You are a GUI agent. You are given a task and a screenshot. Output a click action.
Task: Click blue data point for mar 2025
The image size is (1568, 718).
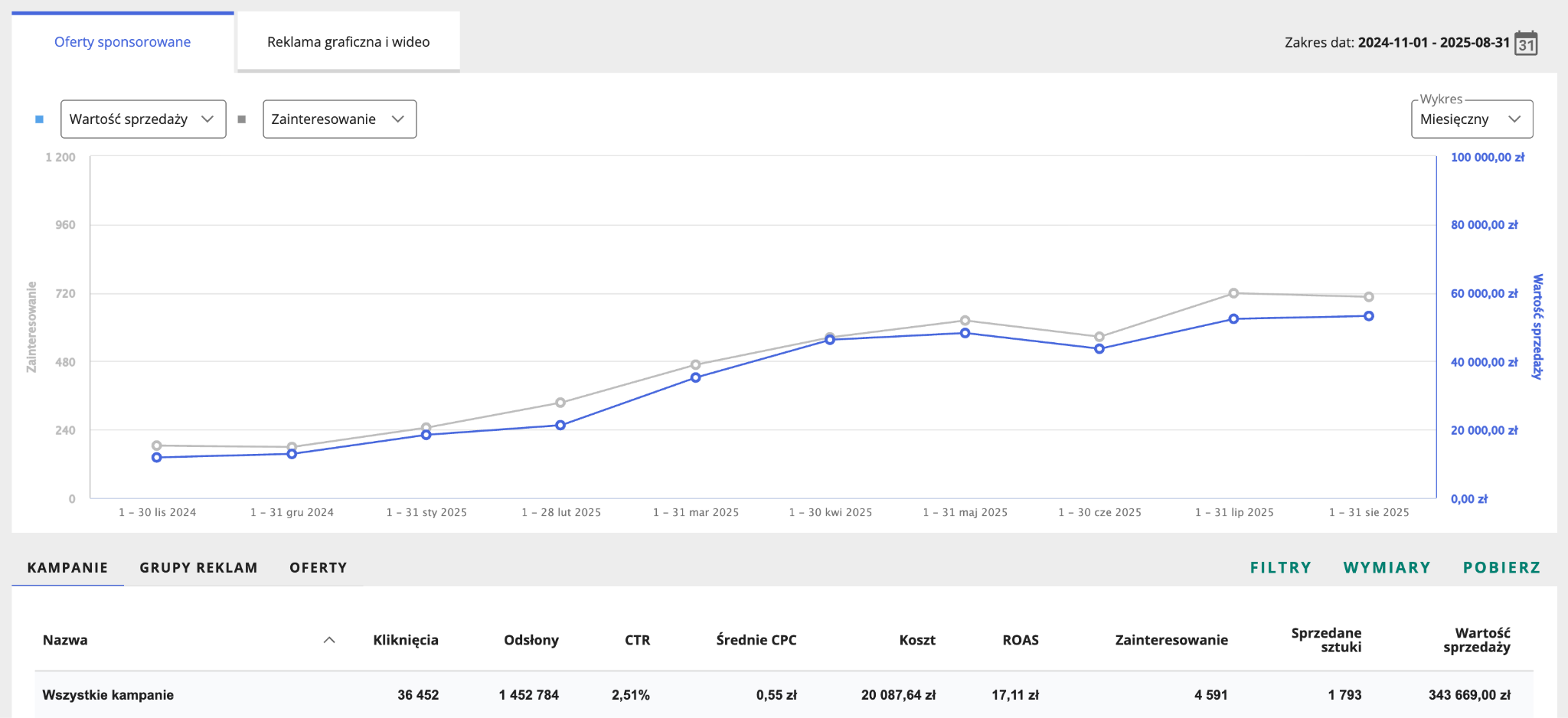696,377
